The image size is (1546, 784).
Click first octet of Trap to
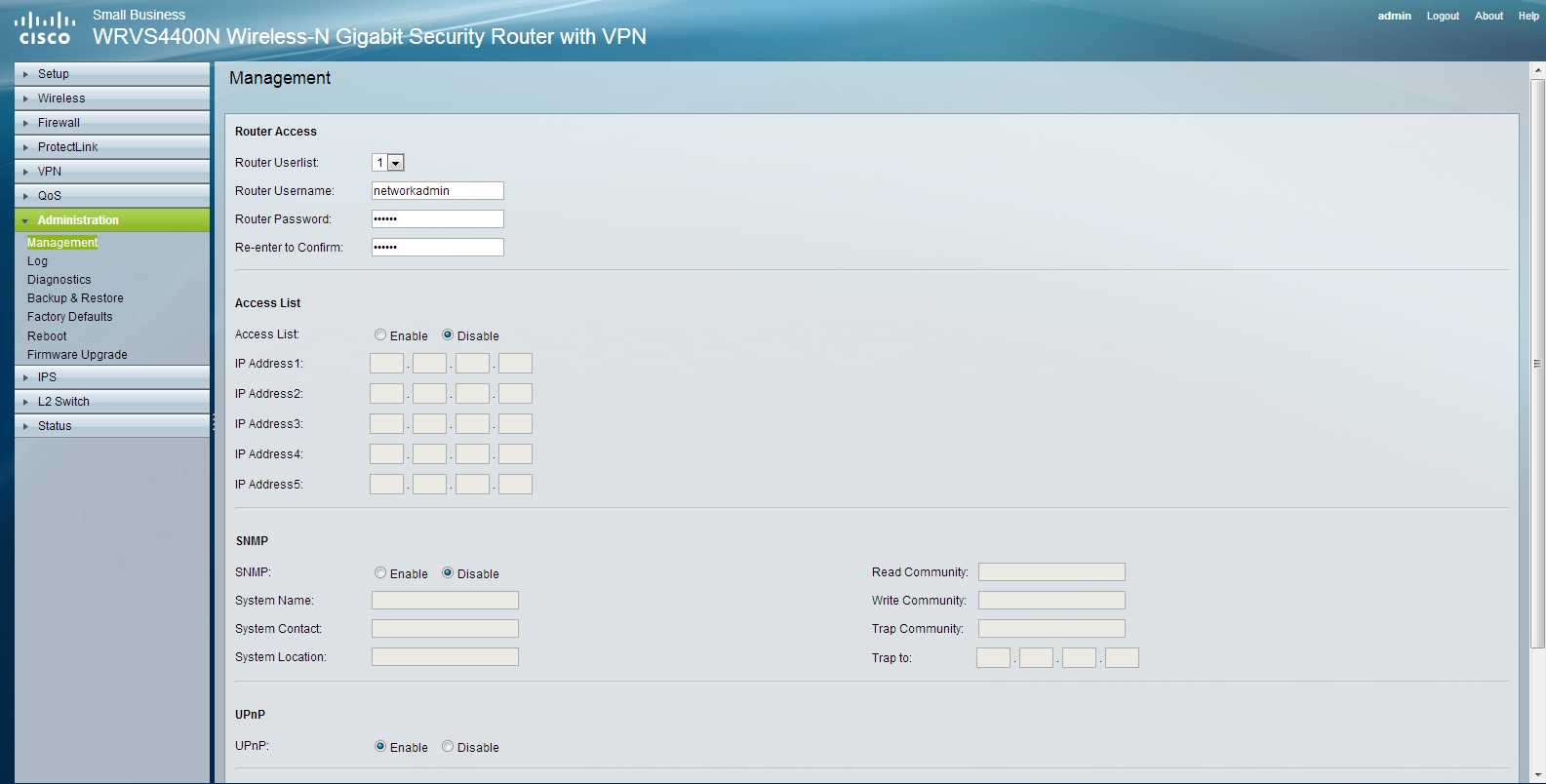993,658
